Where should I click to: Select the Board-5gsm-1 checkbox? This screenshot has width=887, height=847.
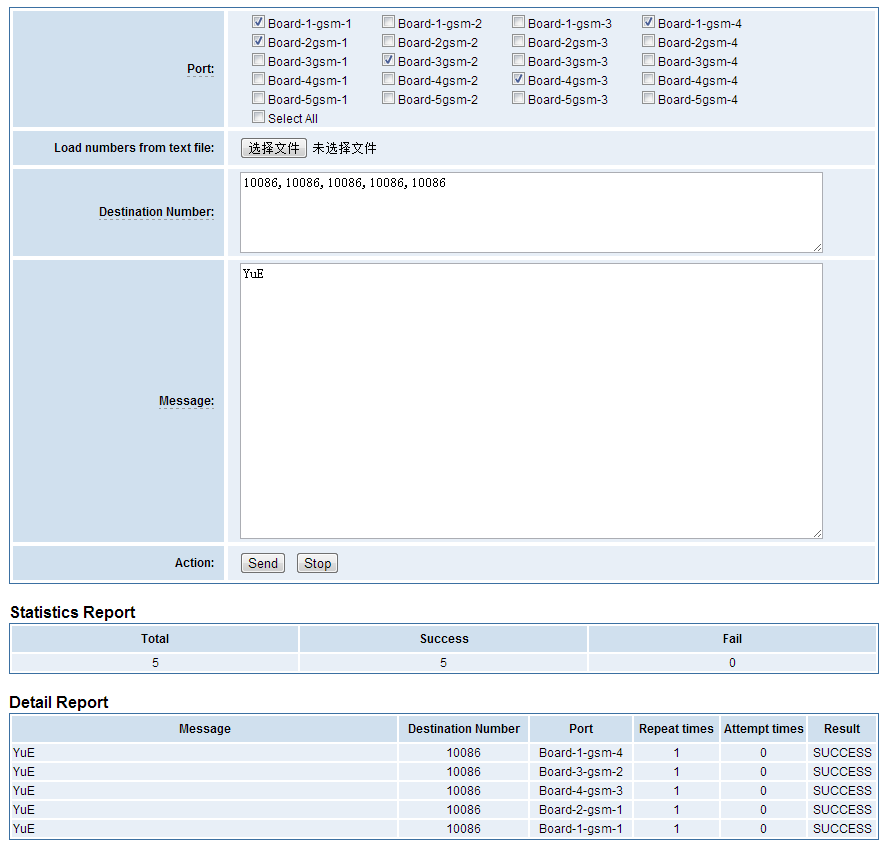click(259, 98)
